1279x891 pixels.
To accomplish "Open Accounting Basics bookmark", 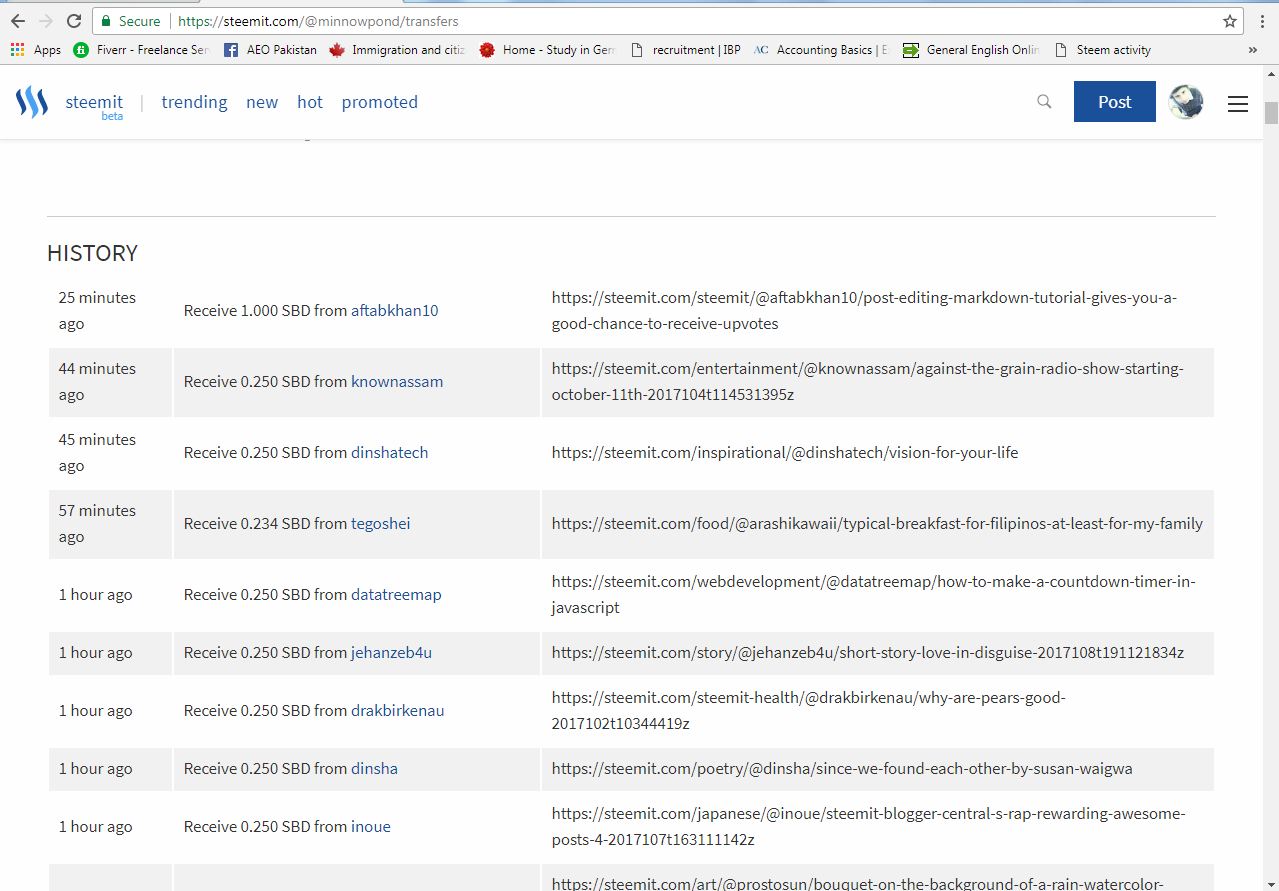I will pos(820,50).
